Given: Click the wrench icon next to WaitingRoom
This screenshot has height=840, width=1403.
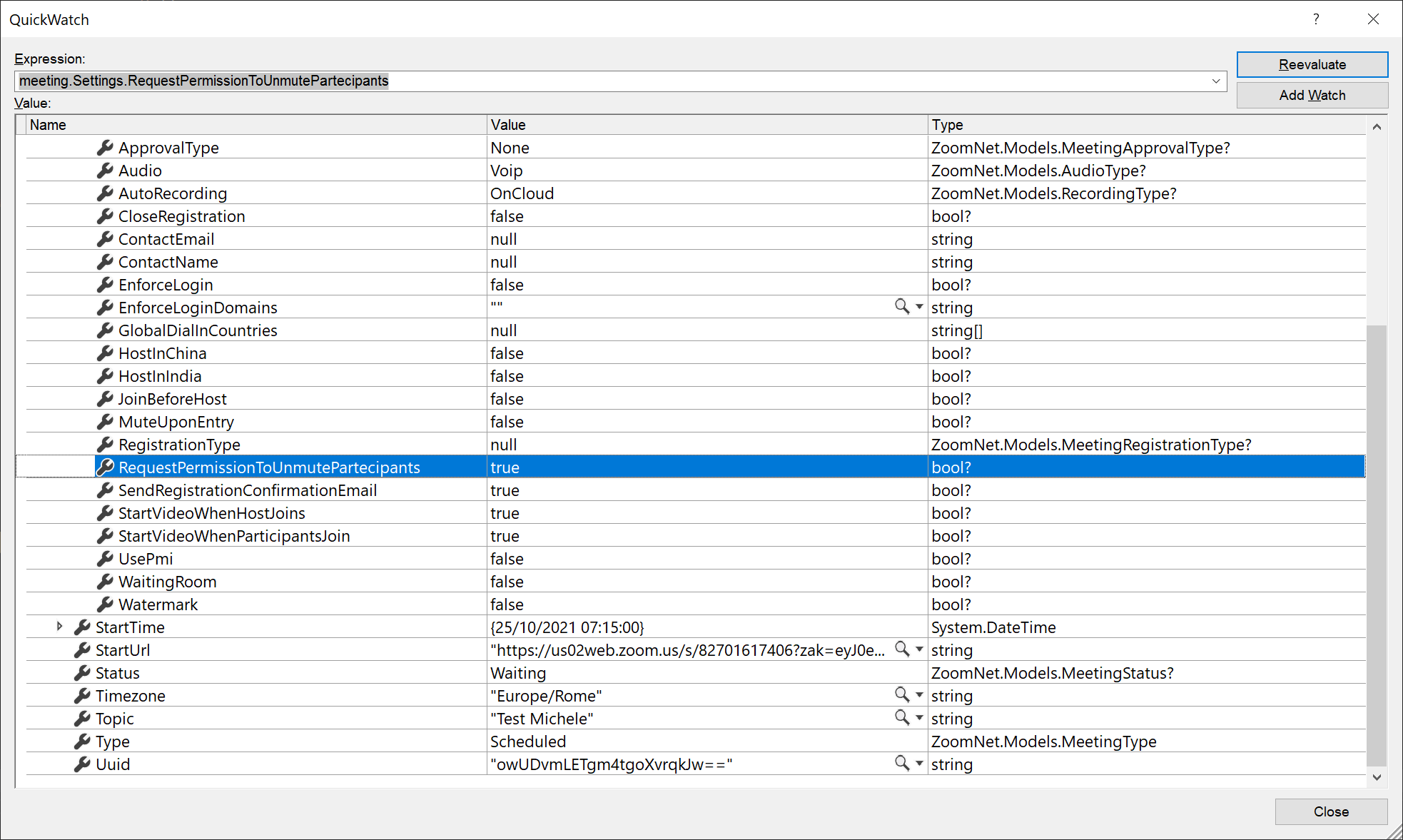Looking at the screenshot, I should point(105,581).
